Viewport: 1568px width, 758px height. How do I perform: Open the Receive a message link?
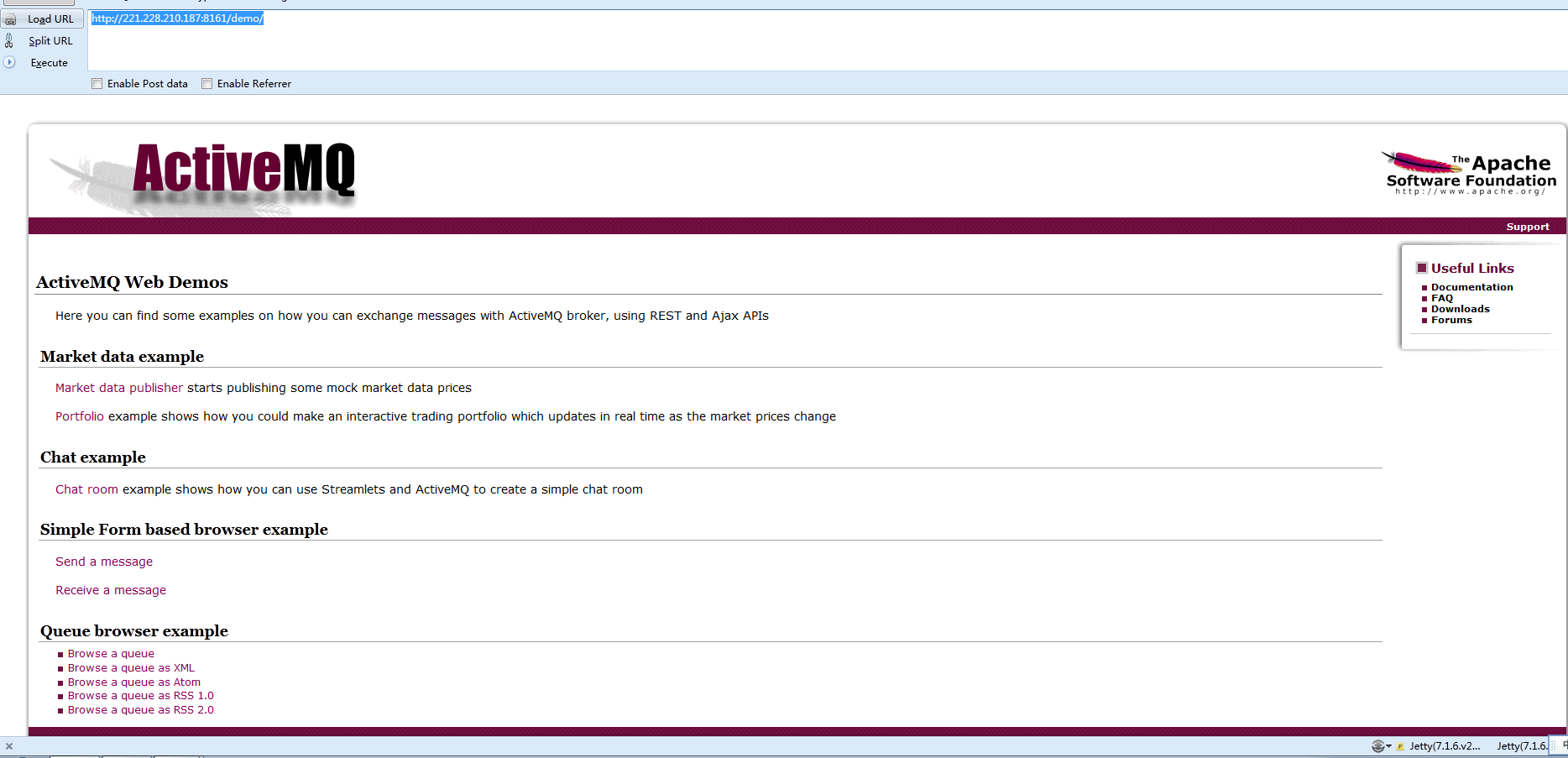111,590
